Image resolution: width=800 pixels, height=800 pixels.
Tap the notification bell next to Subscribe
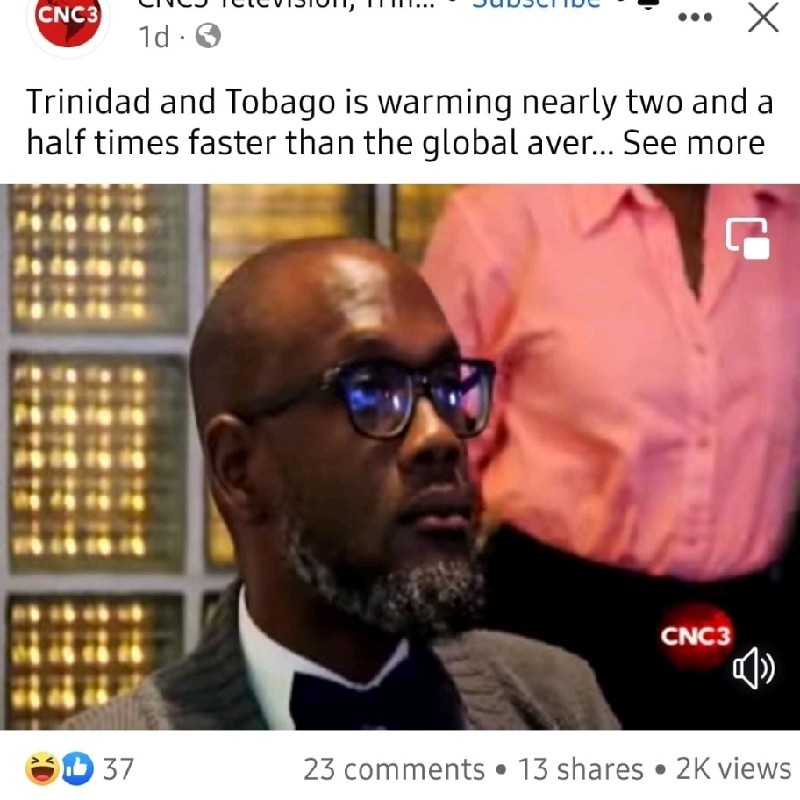pyautogui.click(x=649, y=4)
